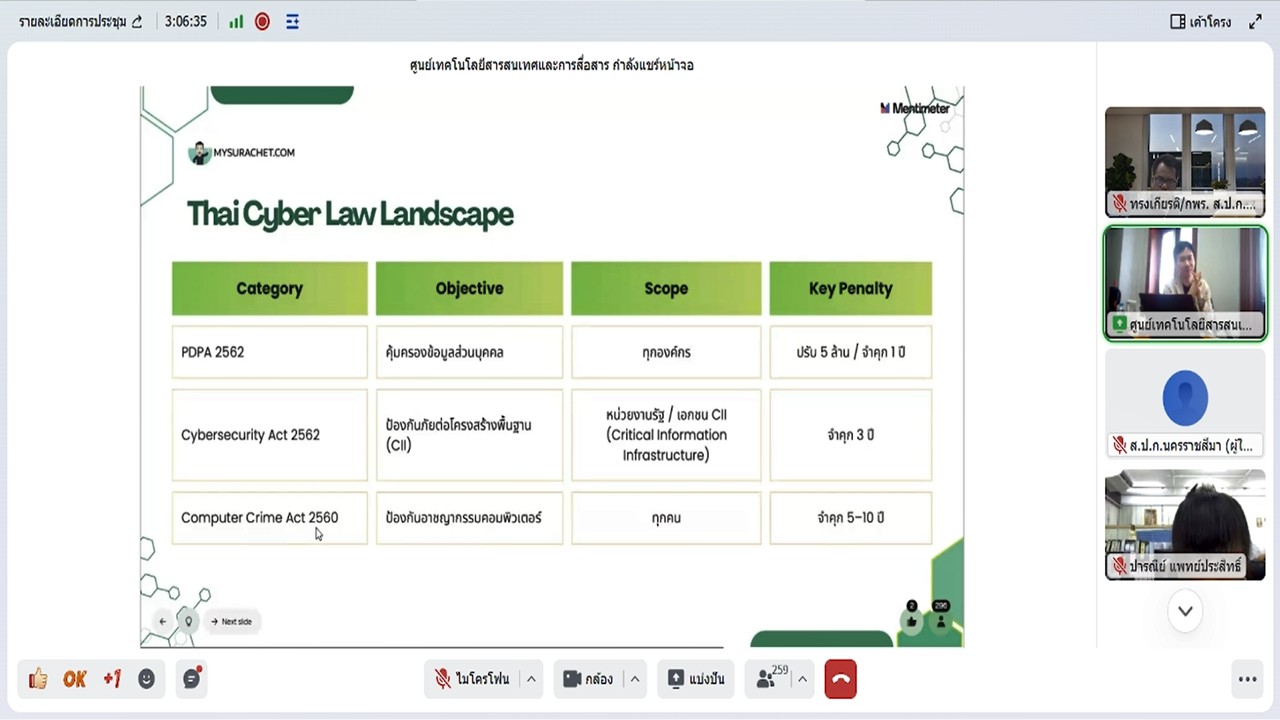
Task: Advance the presentation using Next slide
Action: 232,621
